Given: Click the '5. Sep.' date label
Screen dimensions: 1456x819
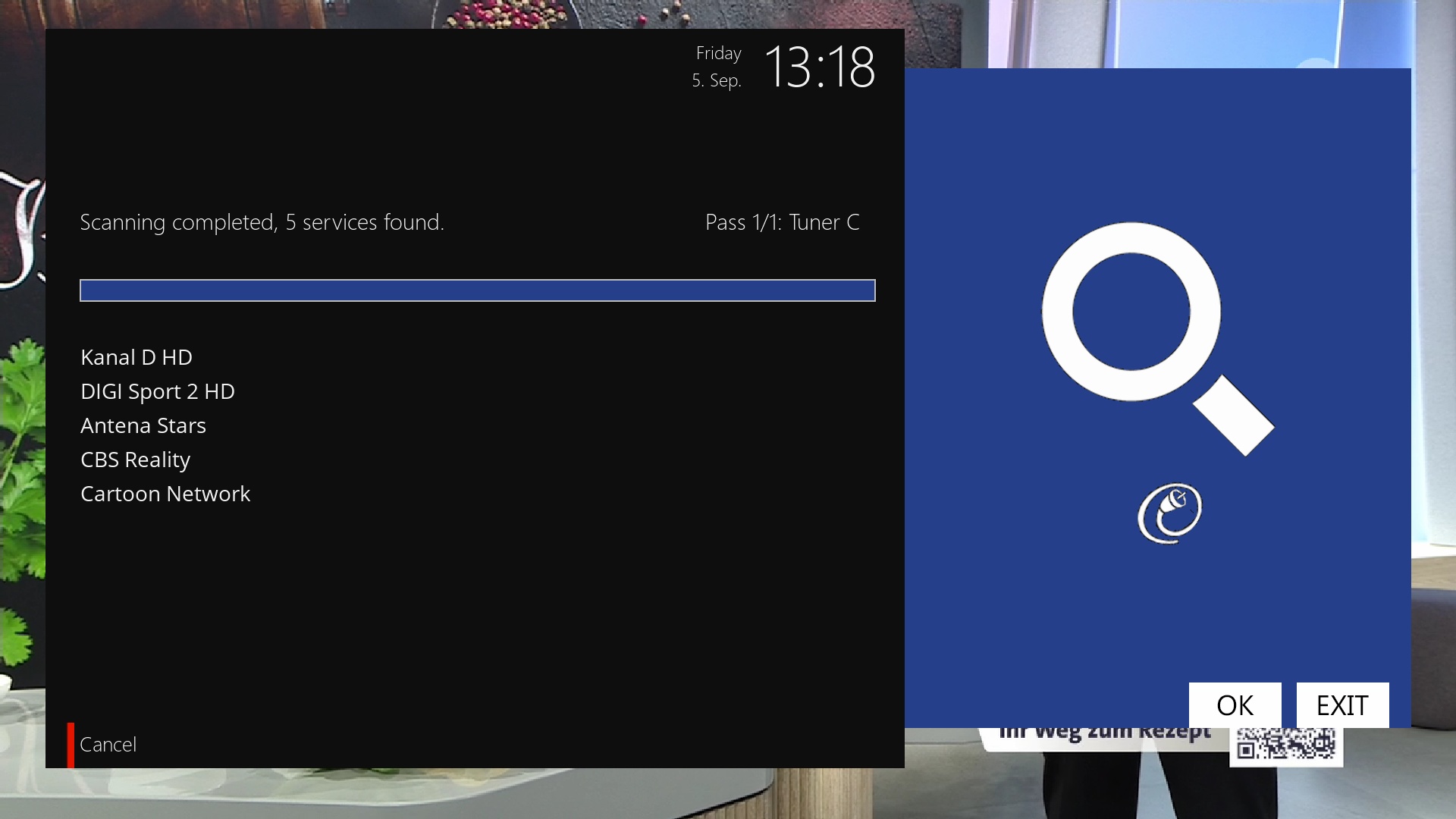Looking at the screenshot, I should click(717, 80).
